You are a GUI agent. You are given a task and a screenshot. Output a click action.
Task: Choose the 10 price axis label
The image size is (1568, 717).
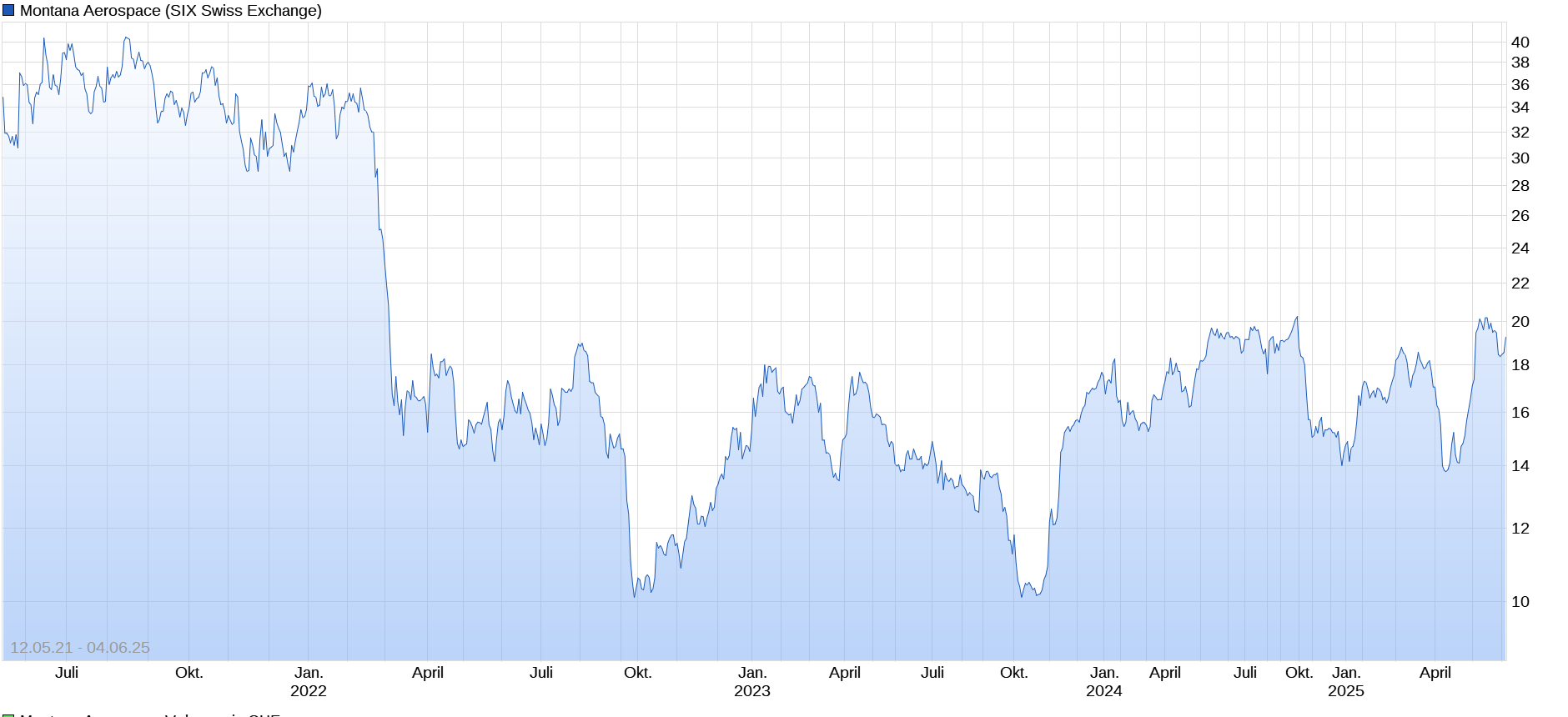(1520, 602)
